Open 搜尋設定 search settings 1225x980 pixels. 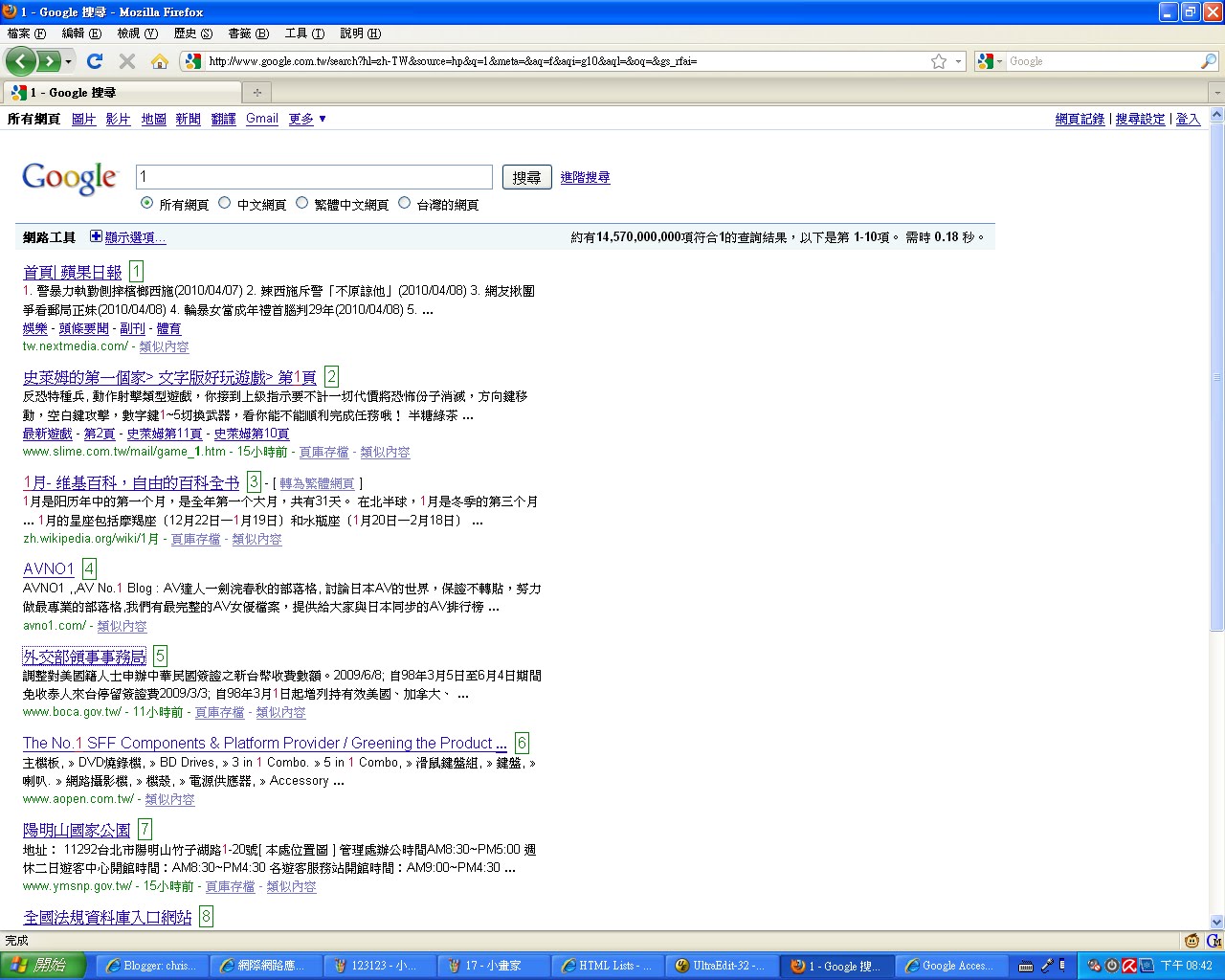pyautogui.click(x=1141, y=119)
